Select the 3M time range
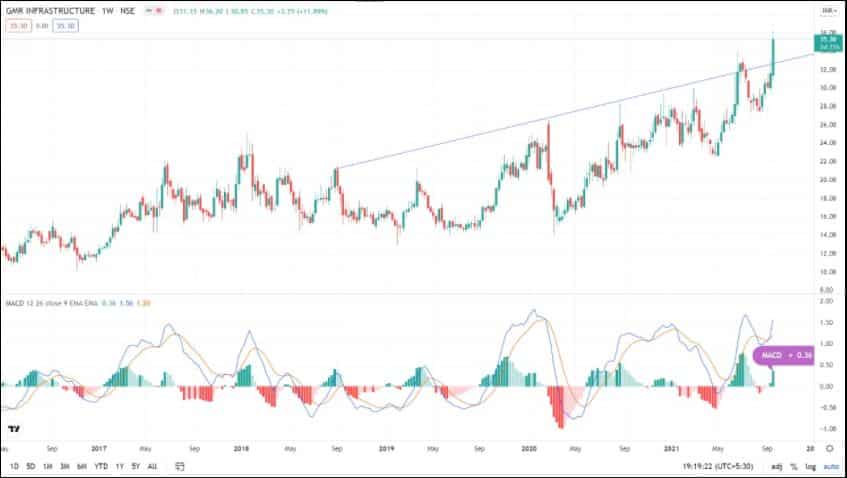 65,466
